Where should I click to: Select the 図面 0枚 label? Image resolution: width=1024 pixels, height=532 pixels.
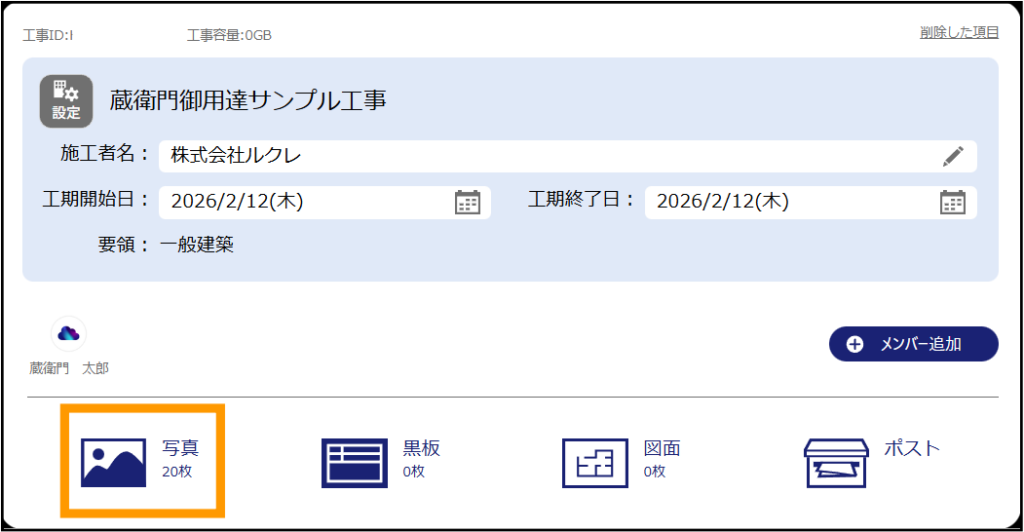662,459
